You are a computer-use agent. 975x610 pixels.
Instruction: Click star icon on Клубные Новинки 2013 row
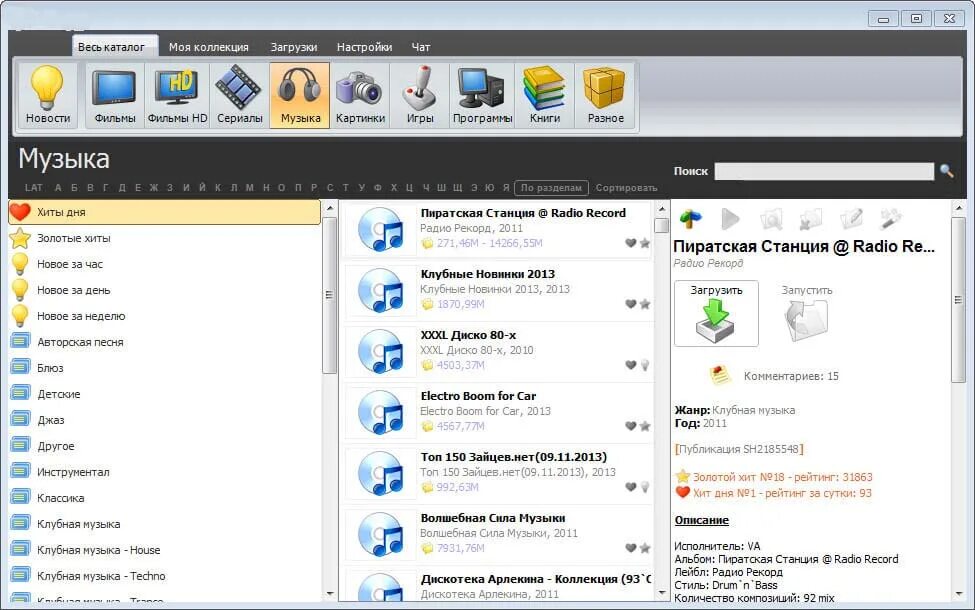coord(645,304)
